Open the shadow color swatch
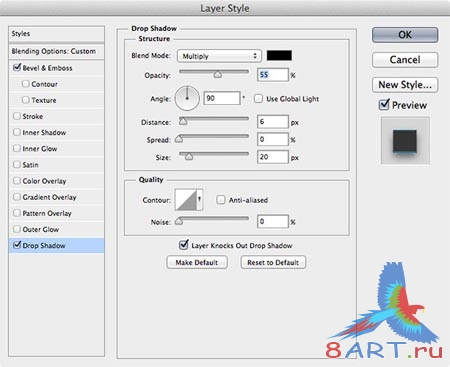 (x=279, y=55)
